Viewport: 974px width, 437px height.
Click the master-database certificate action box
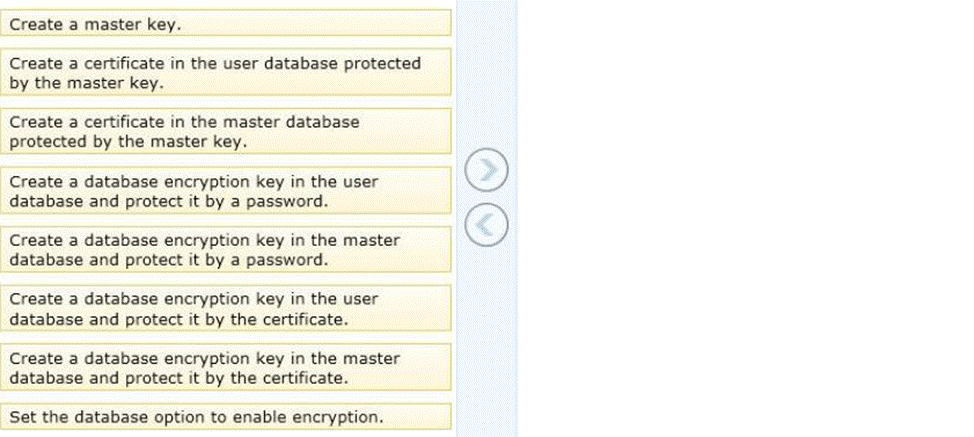tap(226, 131)
